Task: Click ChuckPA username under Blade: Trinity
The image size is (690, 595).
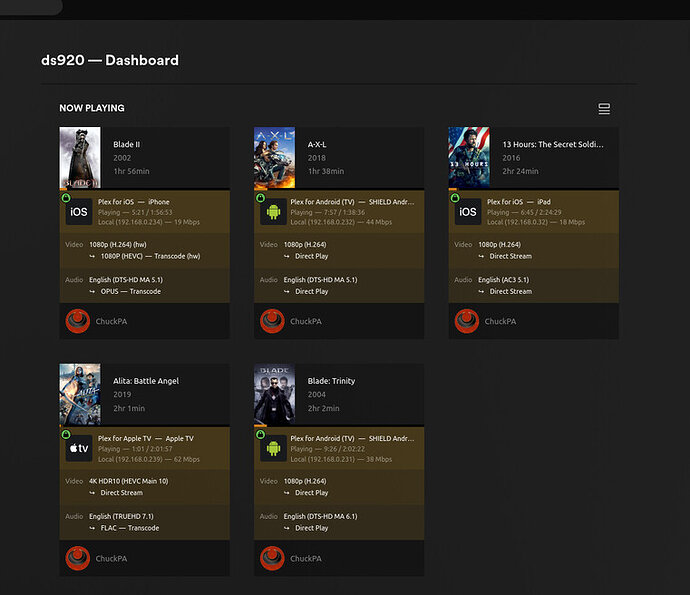Action: point(306,558)
